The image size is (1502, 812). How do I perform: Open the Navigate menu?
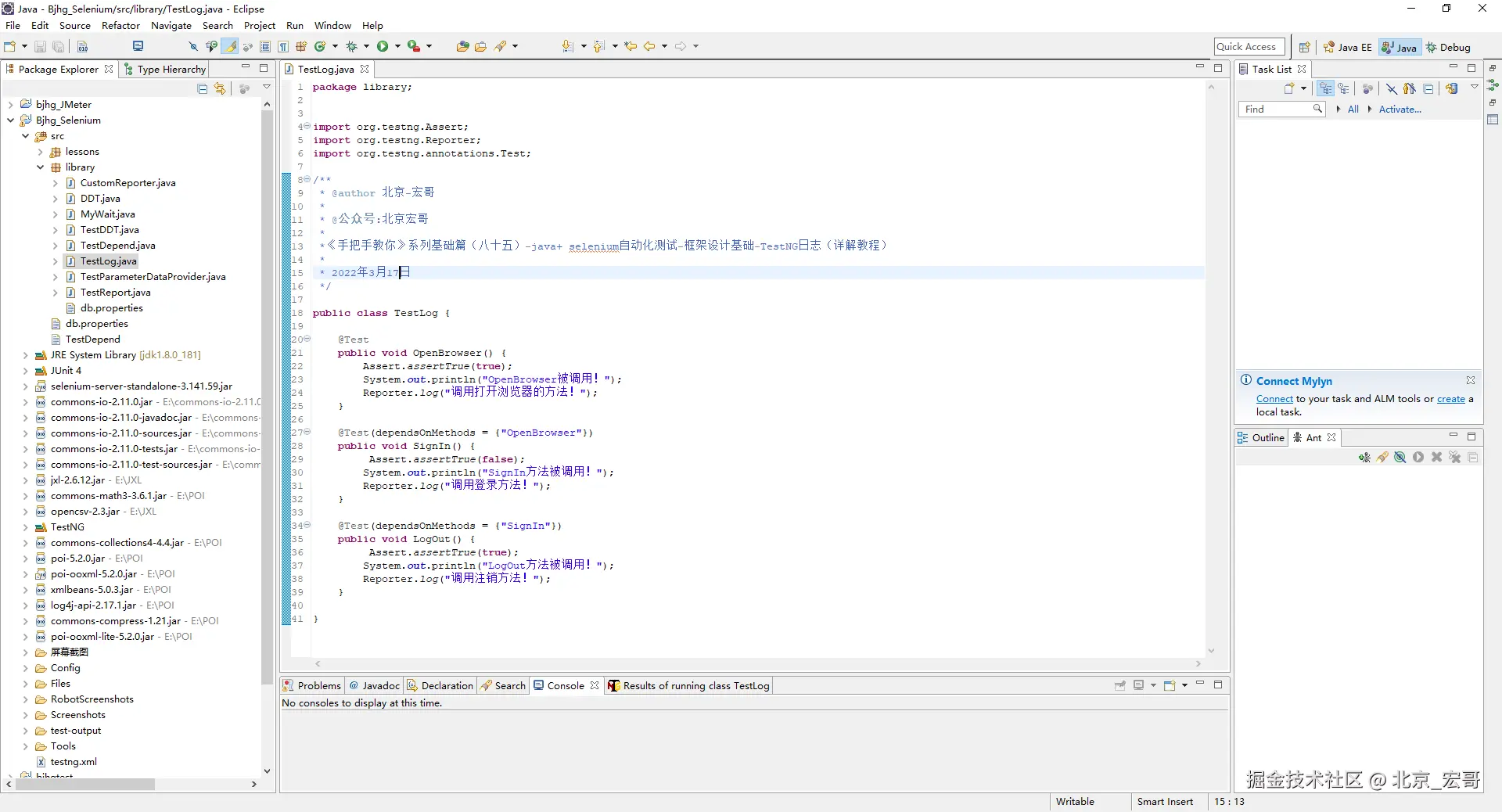(x=171, y=25)
